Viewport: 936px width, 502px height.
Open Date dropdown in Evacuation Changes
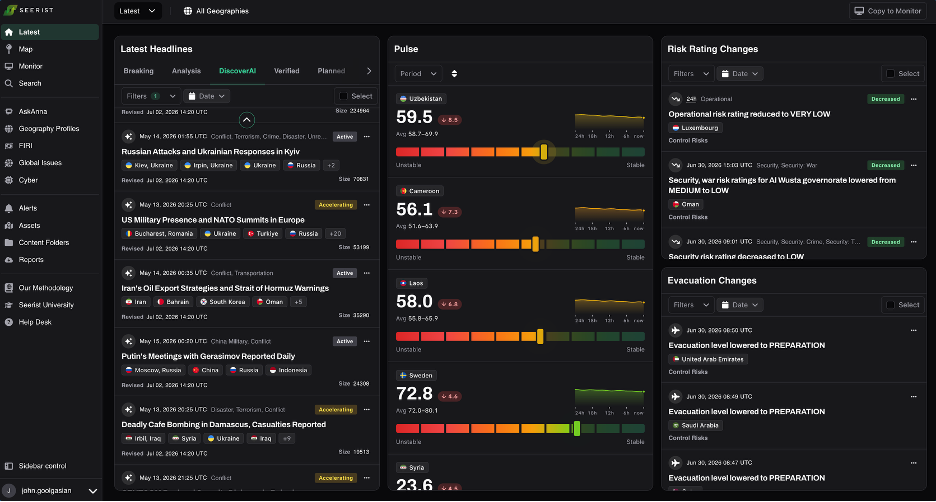pyautogui.click(x=740, y=305)
